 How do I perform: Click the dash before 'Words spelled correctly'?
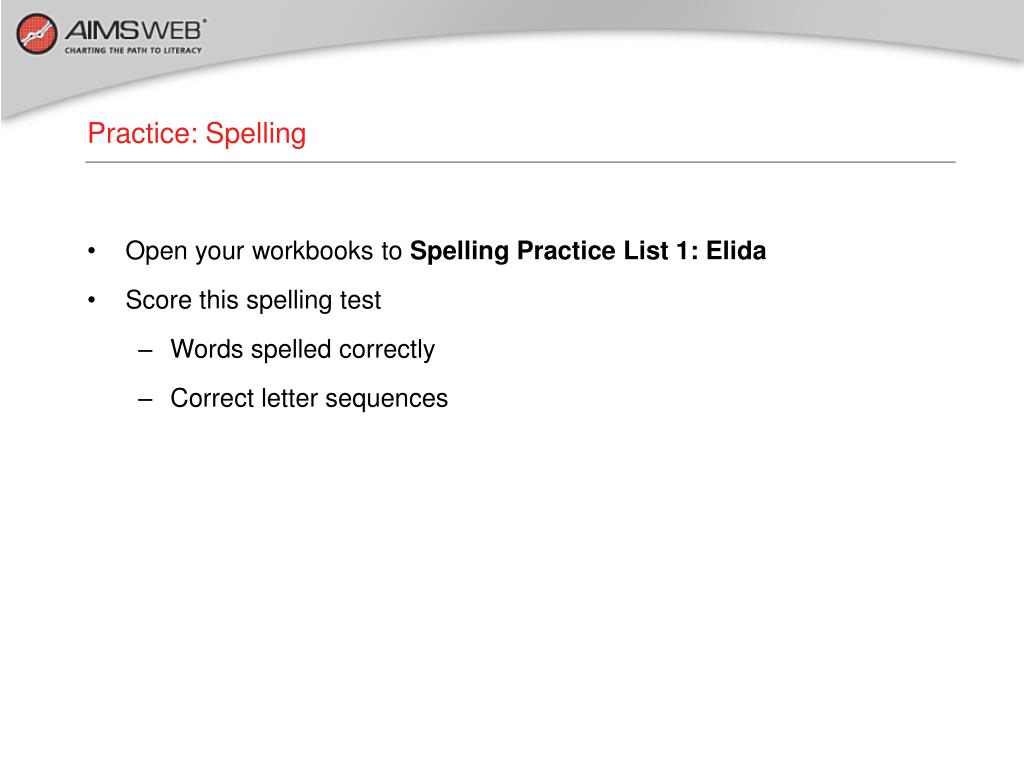145,351
